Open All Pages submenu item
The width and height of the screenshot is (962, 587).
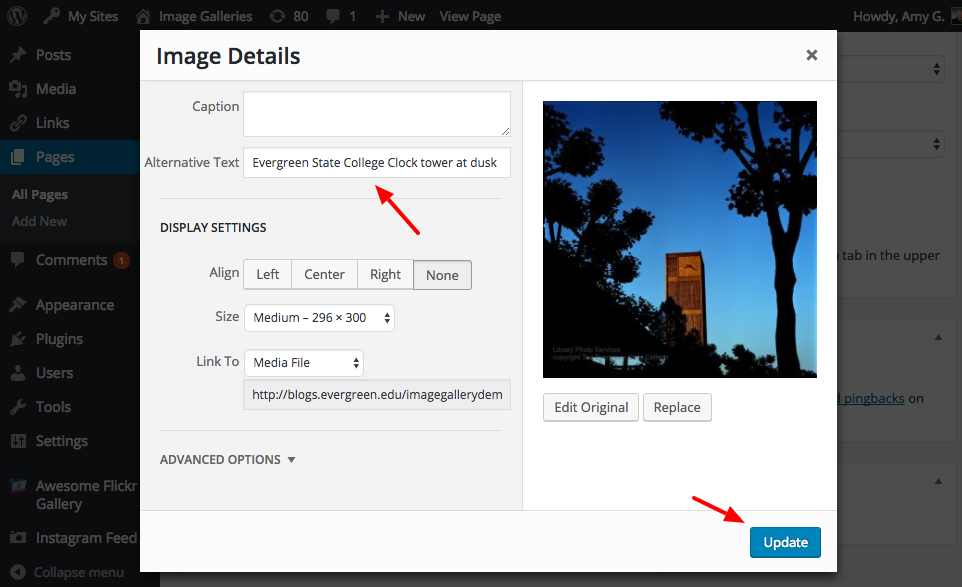40,194
